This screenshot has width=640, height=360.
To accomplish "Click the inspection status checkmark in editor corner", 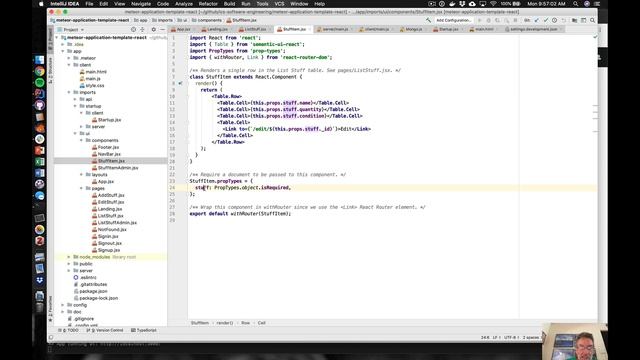I will tap(595, 37).
